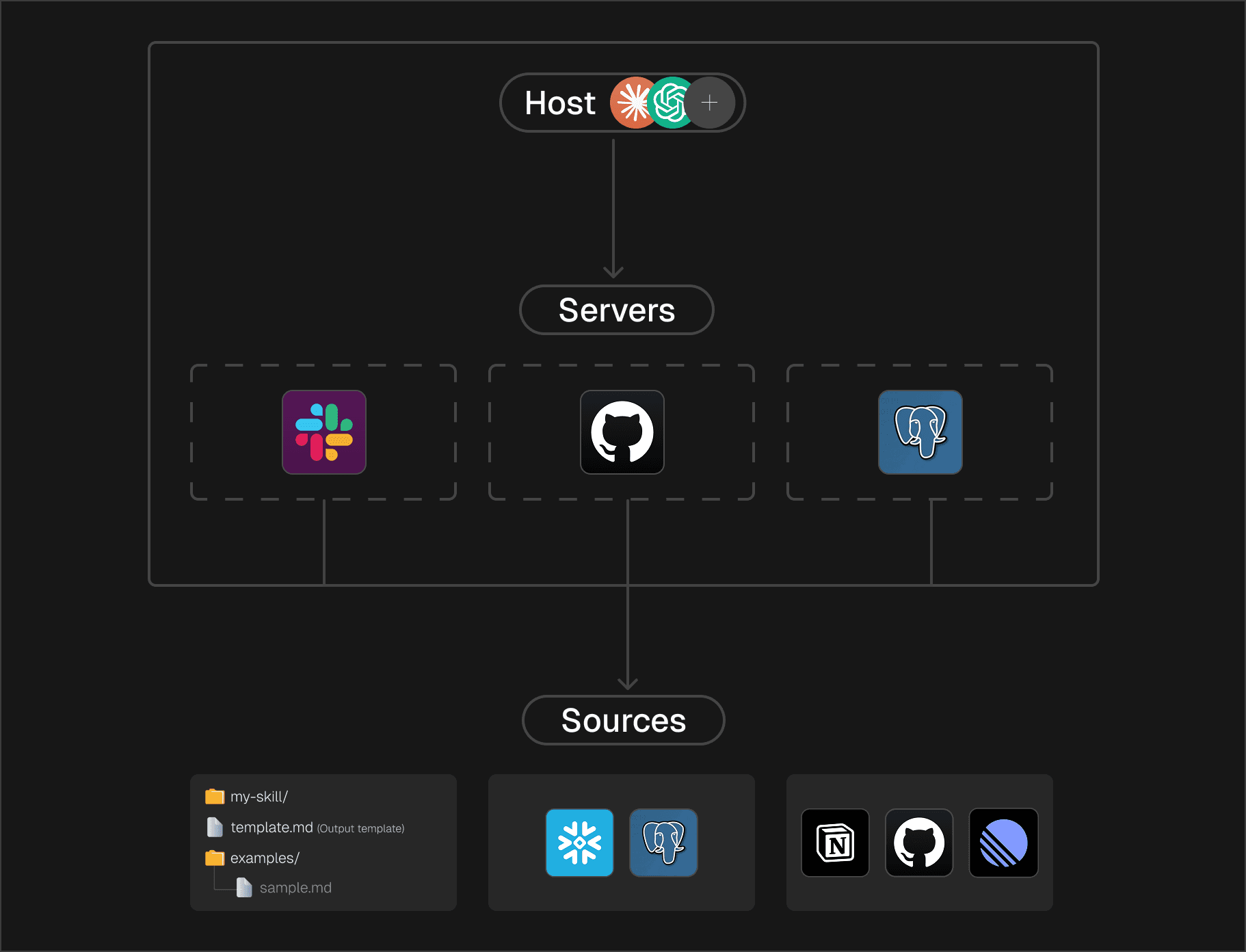Select the sample.md file under examples

point(295,888)
